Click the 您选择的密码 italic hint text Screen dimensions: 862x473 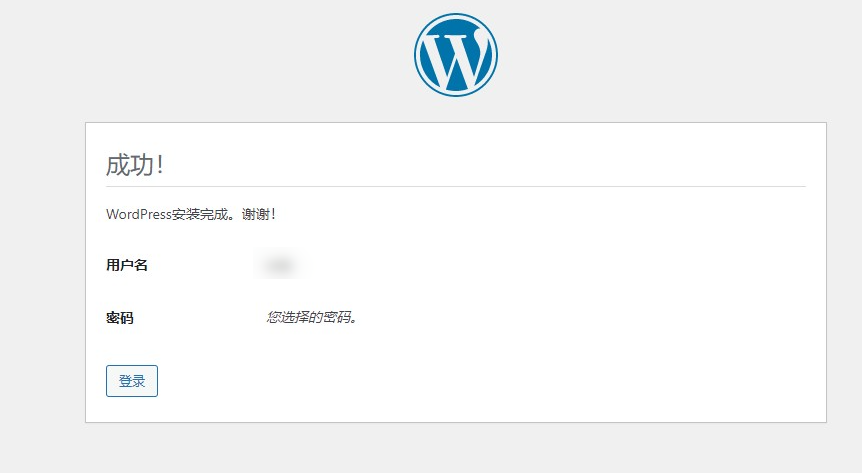[312, 318]
